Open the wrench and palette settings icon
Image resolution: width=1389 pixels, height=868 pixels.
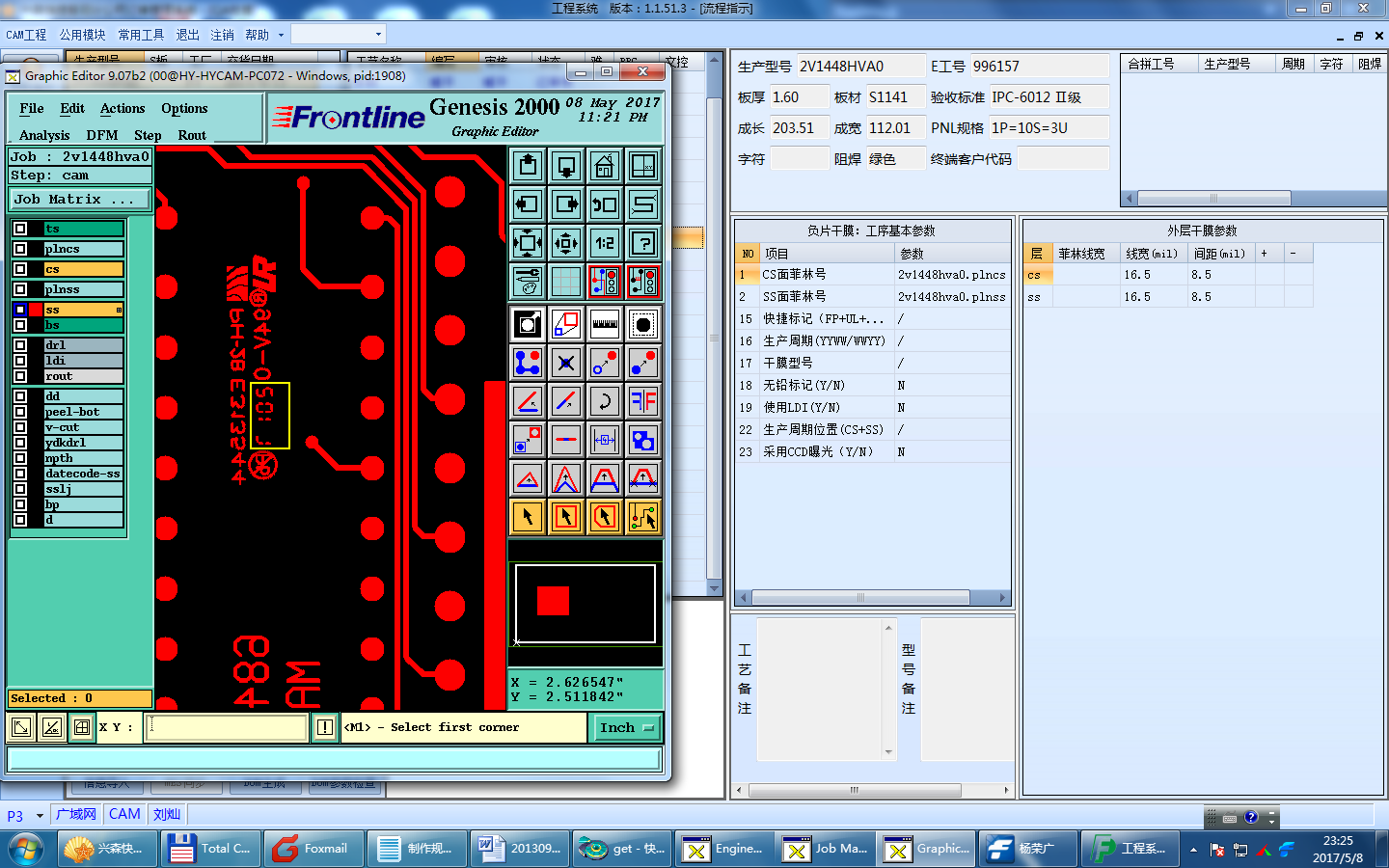pyautogui.click(x=528, y=282)
